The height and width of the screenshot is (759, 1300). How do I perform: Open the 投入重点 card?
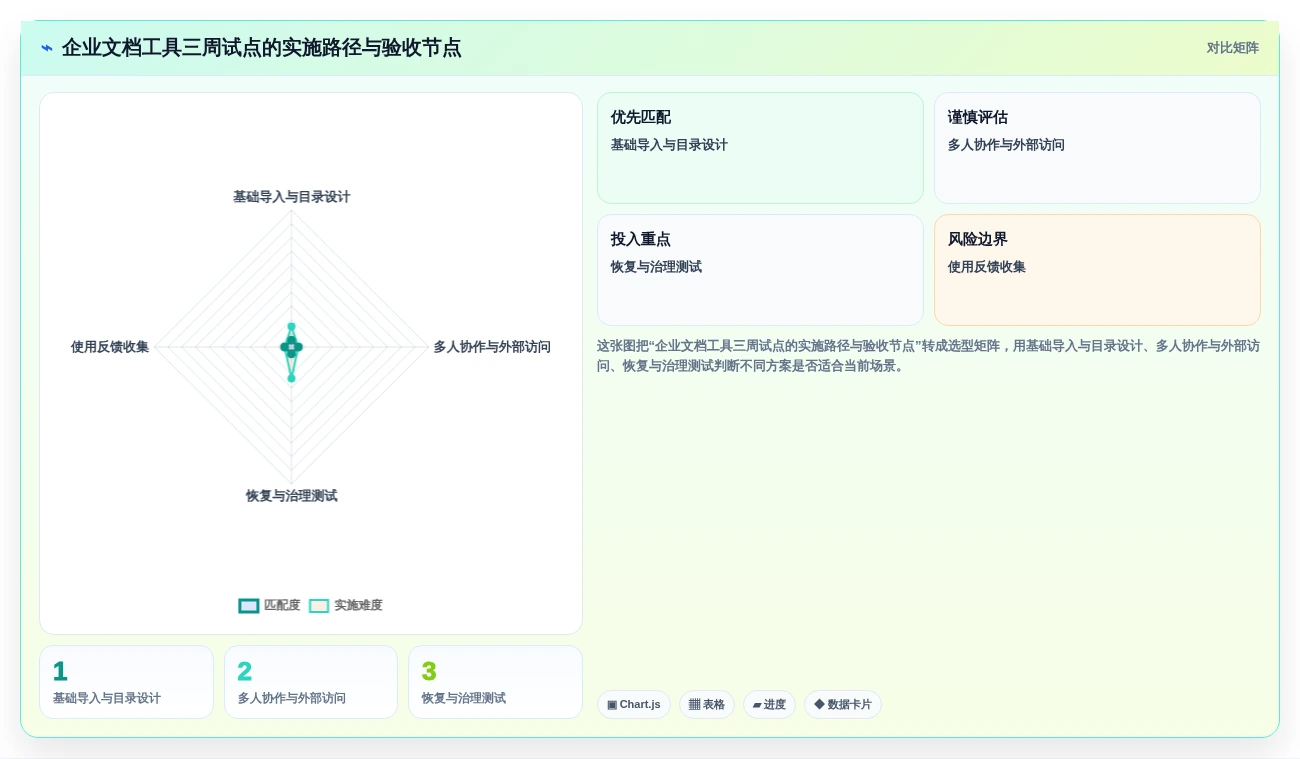(760, 270)
